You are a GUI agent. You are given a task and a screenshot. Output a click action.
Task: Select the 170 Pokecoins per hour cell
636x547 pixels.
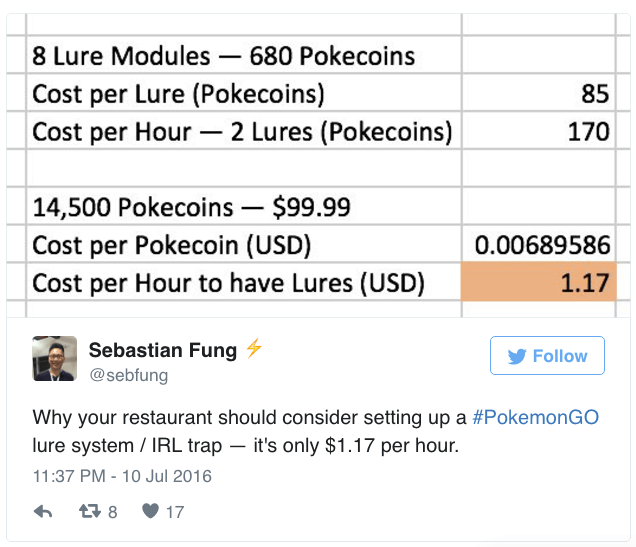point(536,131)
